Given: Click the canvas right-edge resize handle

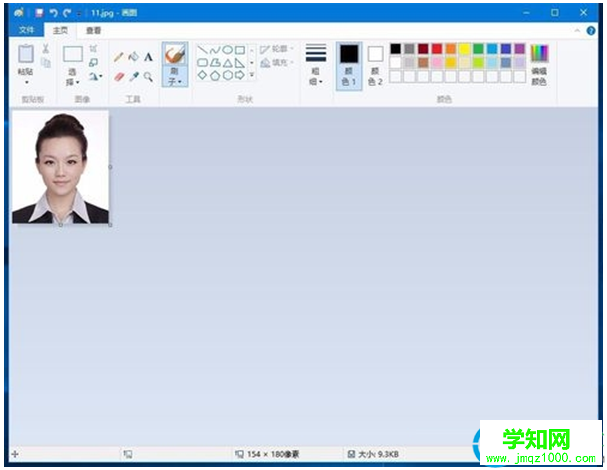Looking at the screenshot, I should [110, 167].
